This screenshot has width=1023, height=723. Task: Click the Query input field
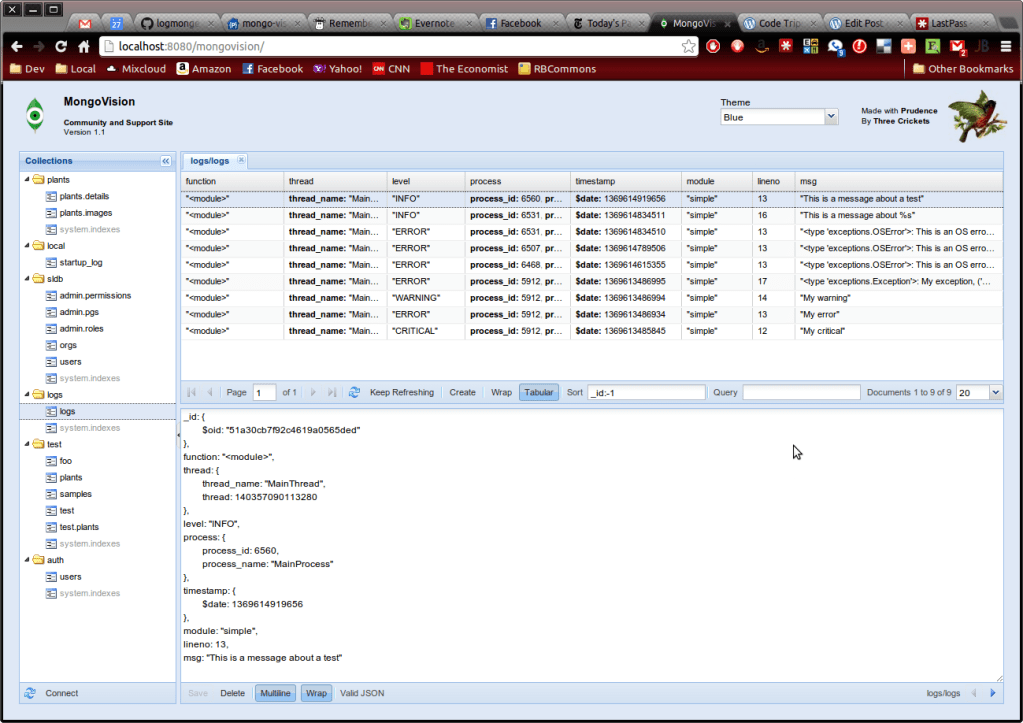800,393
